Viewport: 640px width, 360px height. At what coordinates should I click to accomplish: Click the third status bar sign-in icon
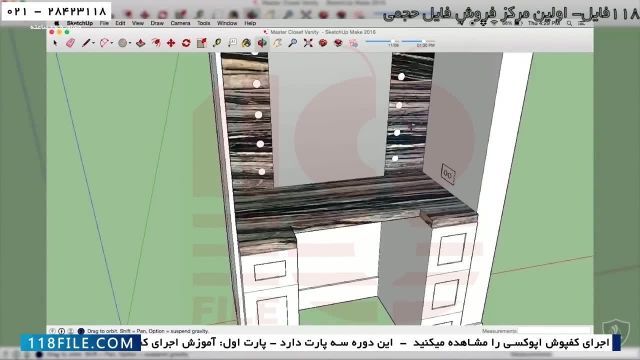click(71, 331)
